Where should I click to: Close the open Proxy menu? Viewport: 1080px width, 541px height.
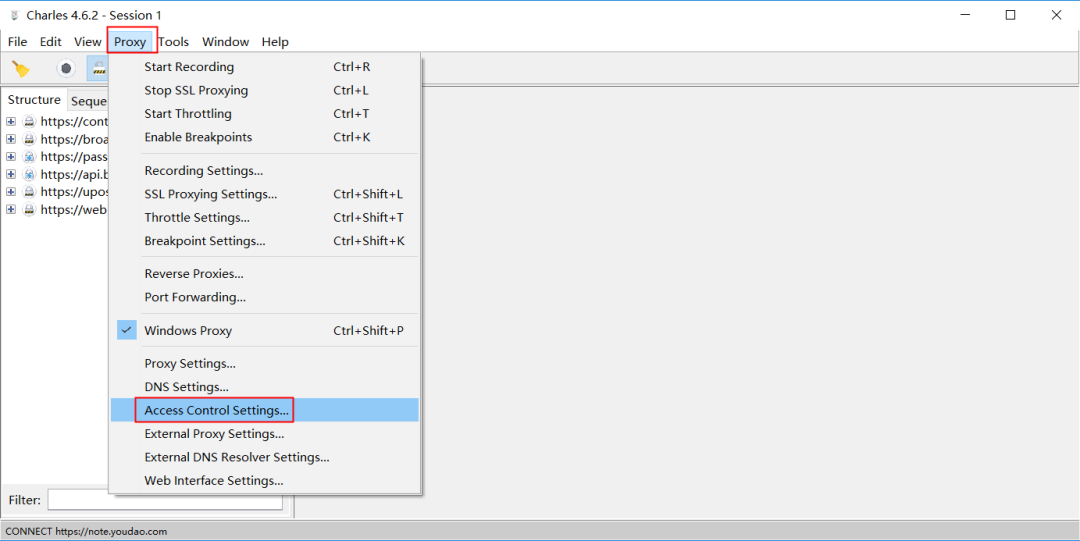(130, 42)
